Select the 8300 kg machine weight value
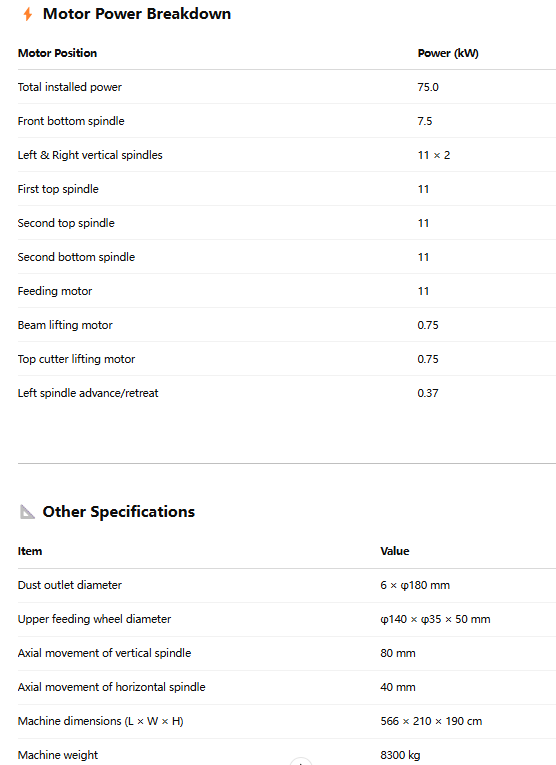The height and width of the screenshot is (765, 556). 400,755
